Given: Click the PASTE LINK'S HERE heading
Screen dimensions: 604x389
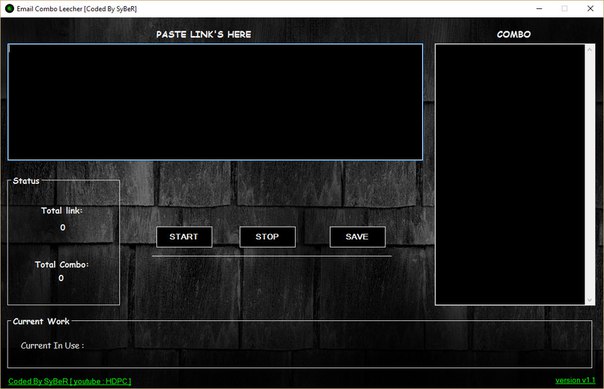Looking at the screenshot, I should click(x=204, y=34).
